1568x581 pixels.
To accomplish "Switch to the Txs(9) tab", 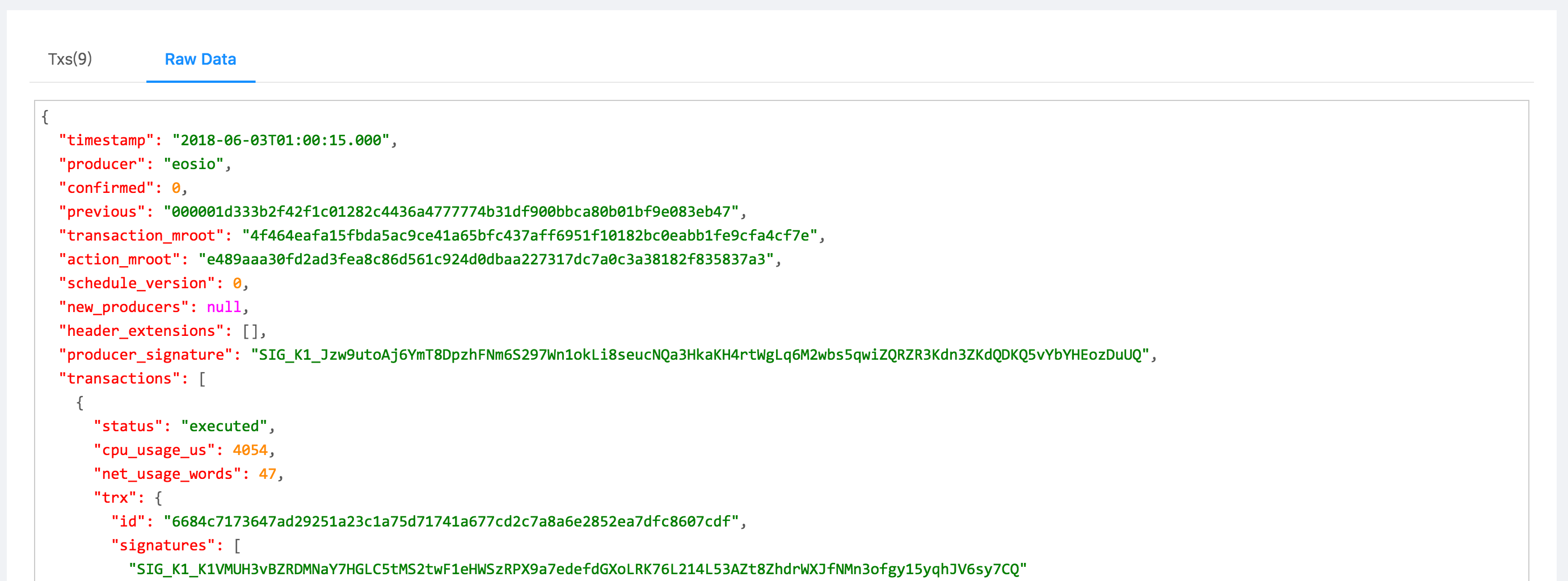I will (x=70, y=59).
